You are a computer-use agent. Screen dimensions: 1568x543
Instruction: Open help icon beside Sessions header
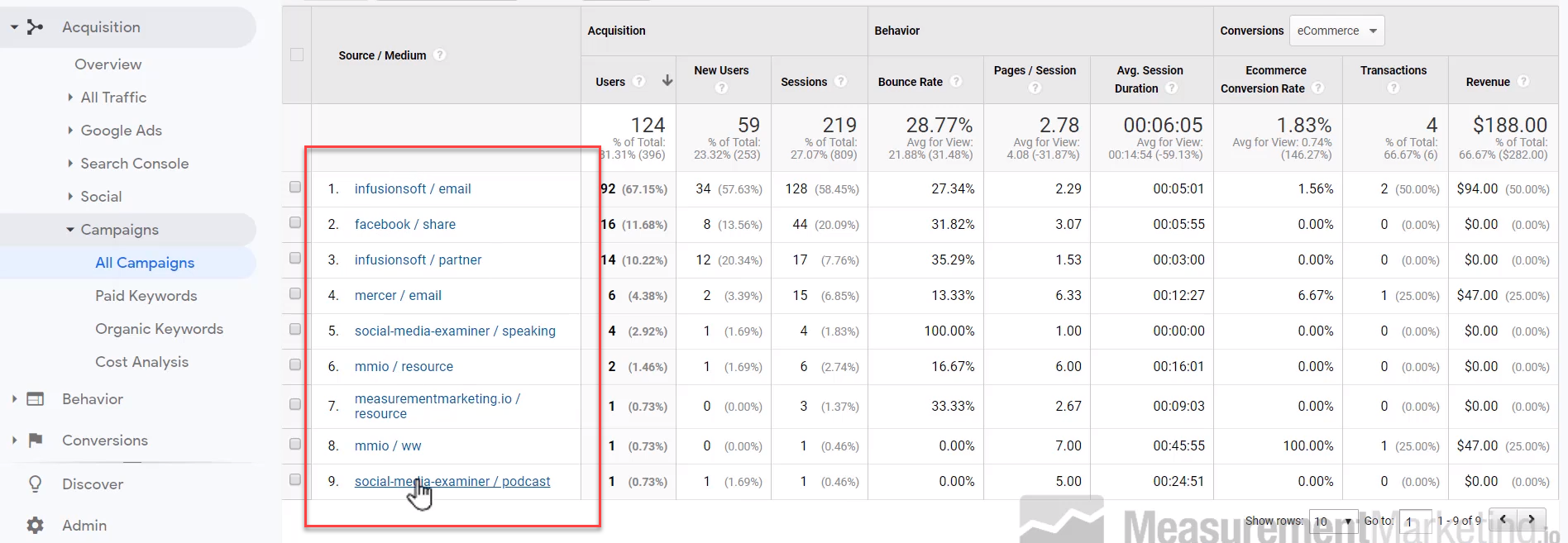point(840,81)
